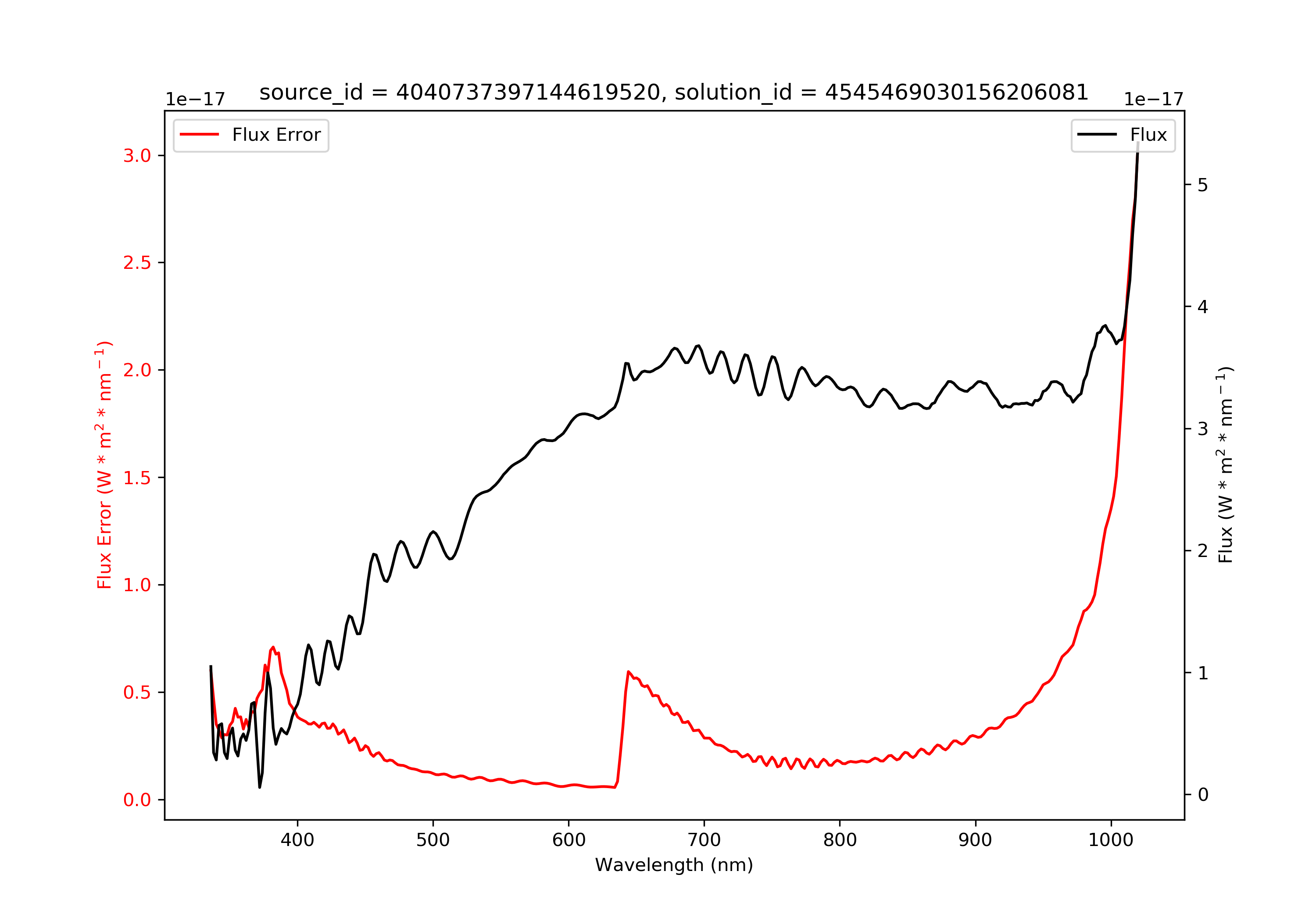Screen dimensions: 1316x921
Task: Click the Wavelength (nm) x-axis label
Action: coord(674,865)
